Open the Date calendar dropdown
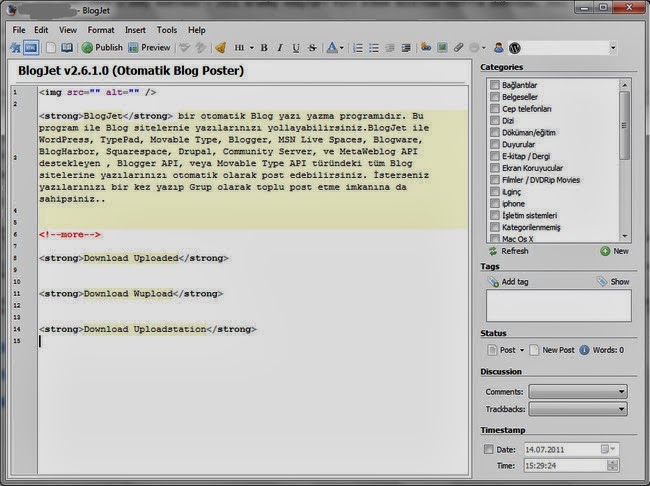 click(609, 449)
